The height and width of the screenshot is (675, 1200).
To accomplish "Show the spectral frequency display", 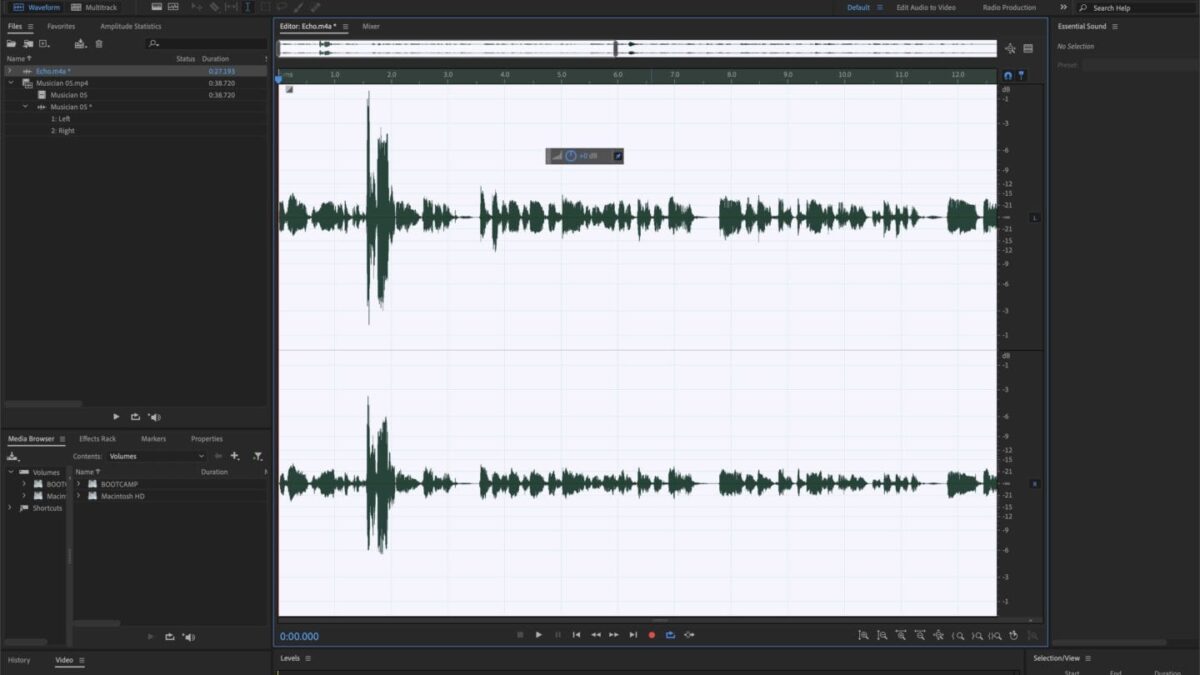I will [x=157, y=7].
